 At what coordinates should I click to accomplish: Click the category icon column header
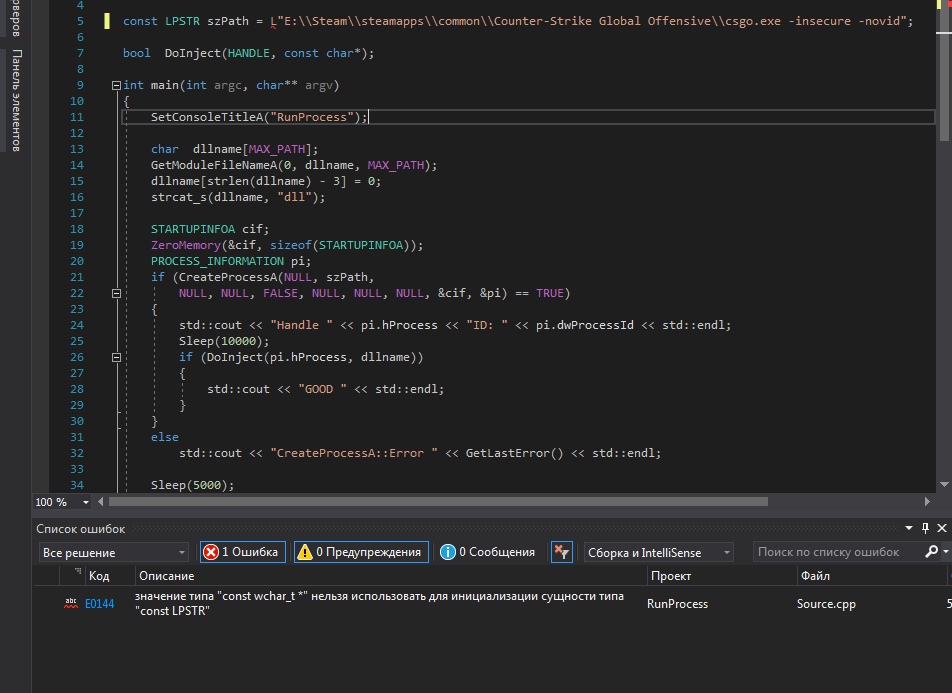(x=72, y=575)
